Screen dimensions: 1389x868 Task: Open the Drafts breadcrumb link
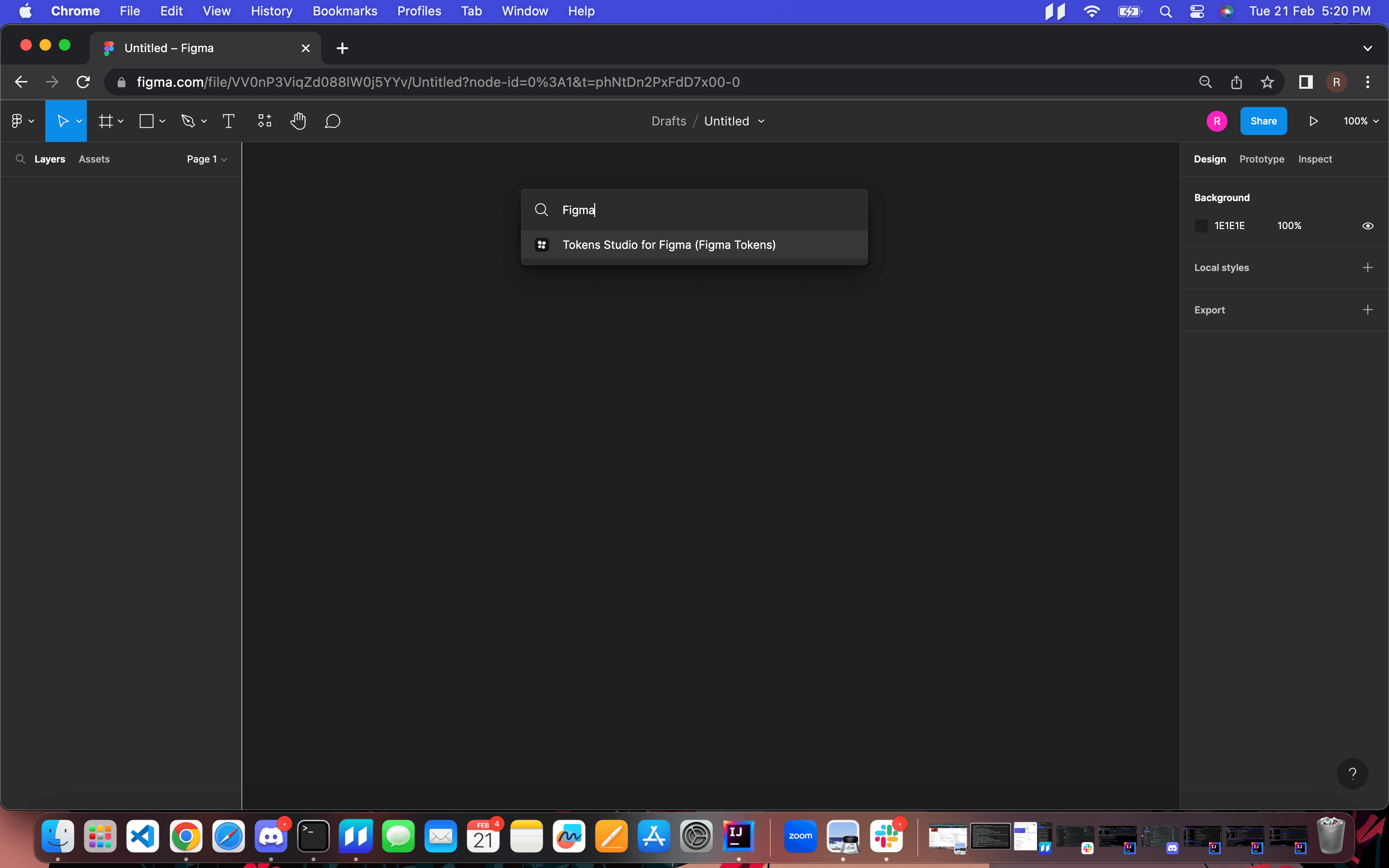[x=668, y=121]
